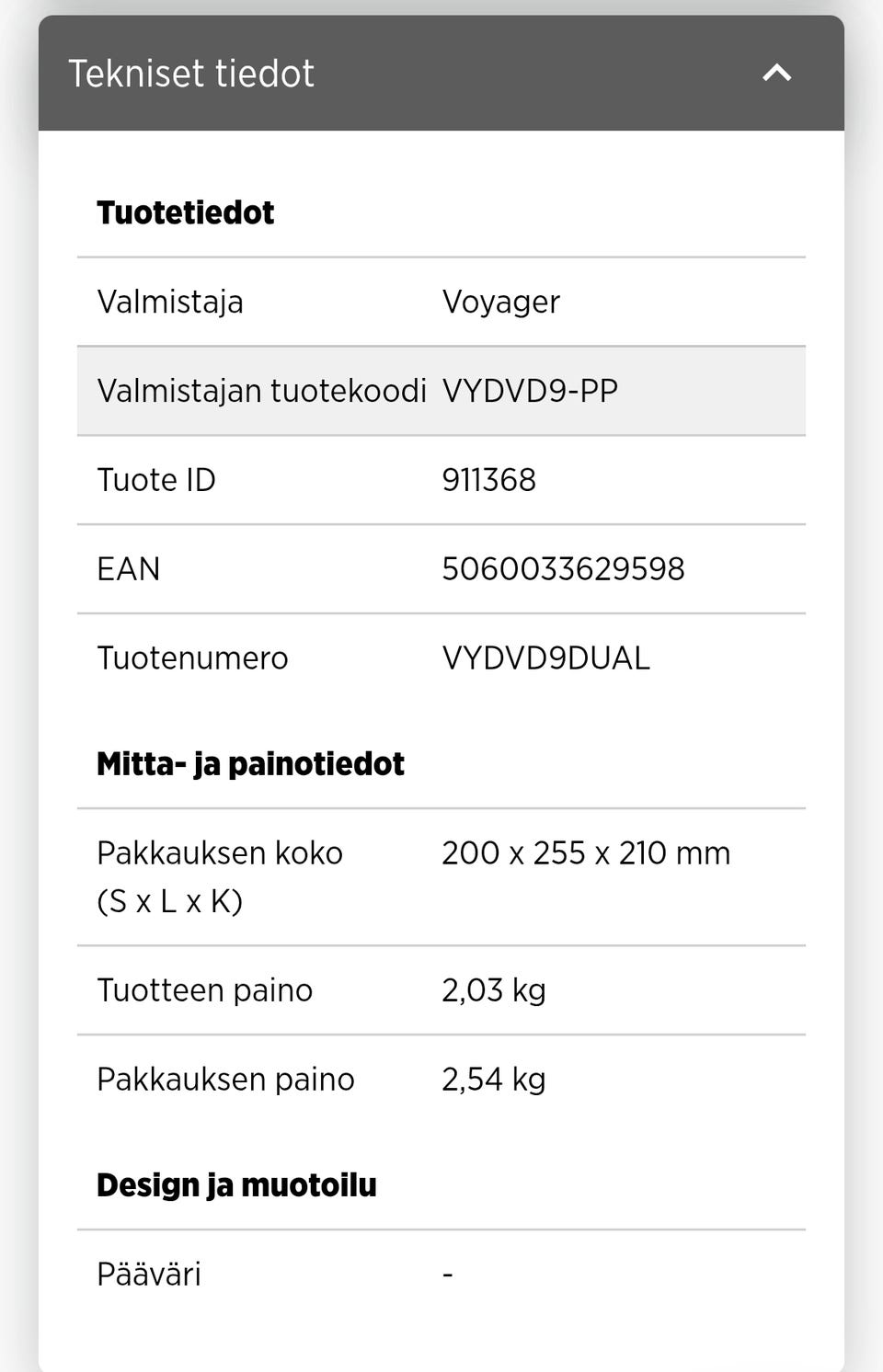Click the Tekniset tiedot header title
This screenshot has width=883, height=1372.
tap(191, 74)
